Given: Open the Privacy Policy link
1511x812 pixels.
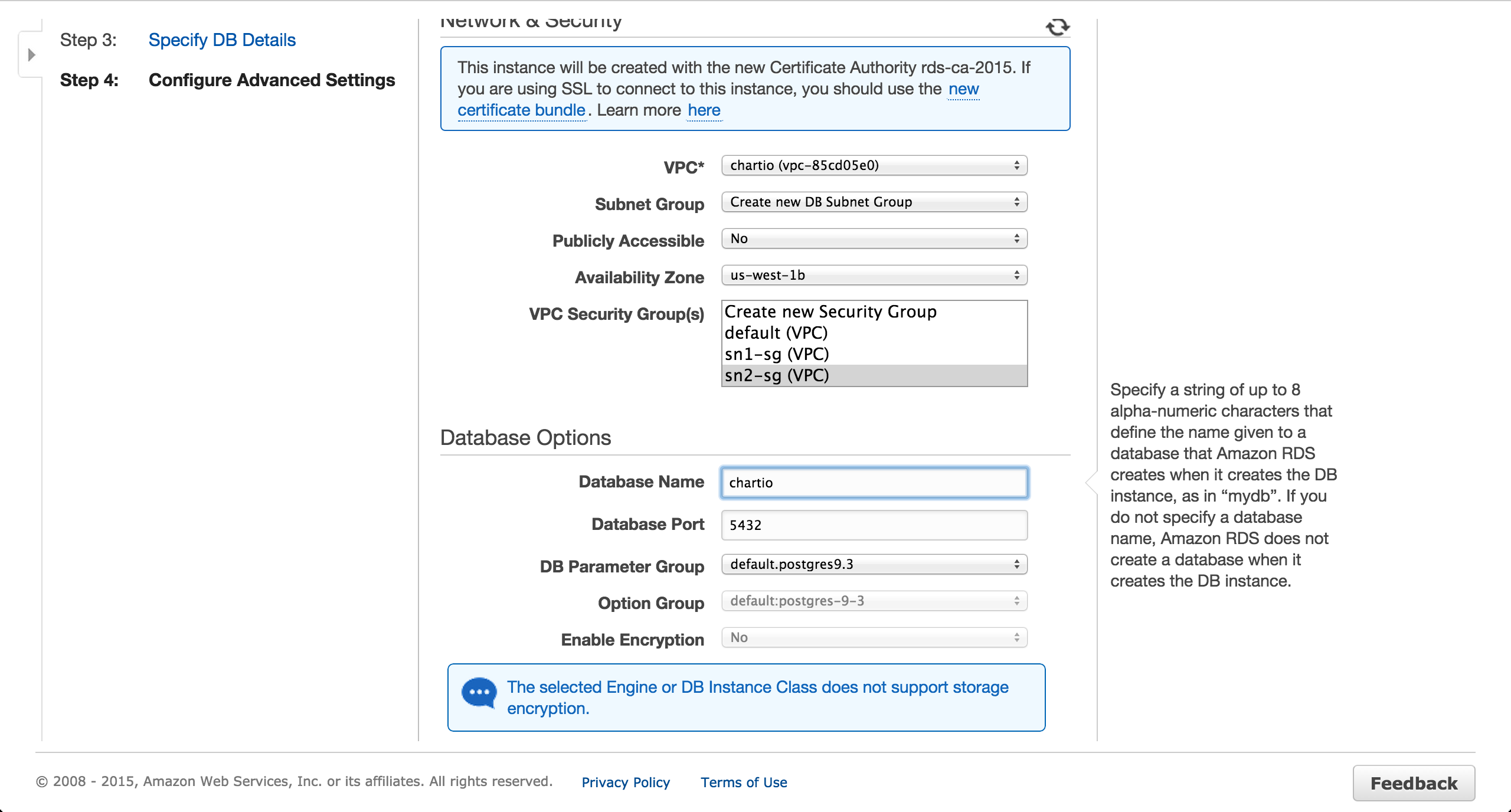Looking at the screenshot, I should [626, 782].
